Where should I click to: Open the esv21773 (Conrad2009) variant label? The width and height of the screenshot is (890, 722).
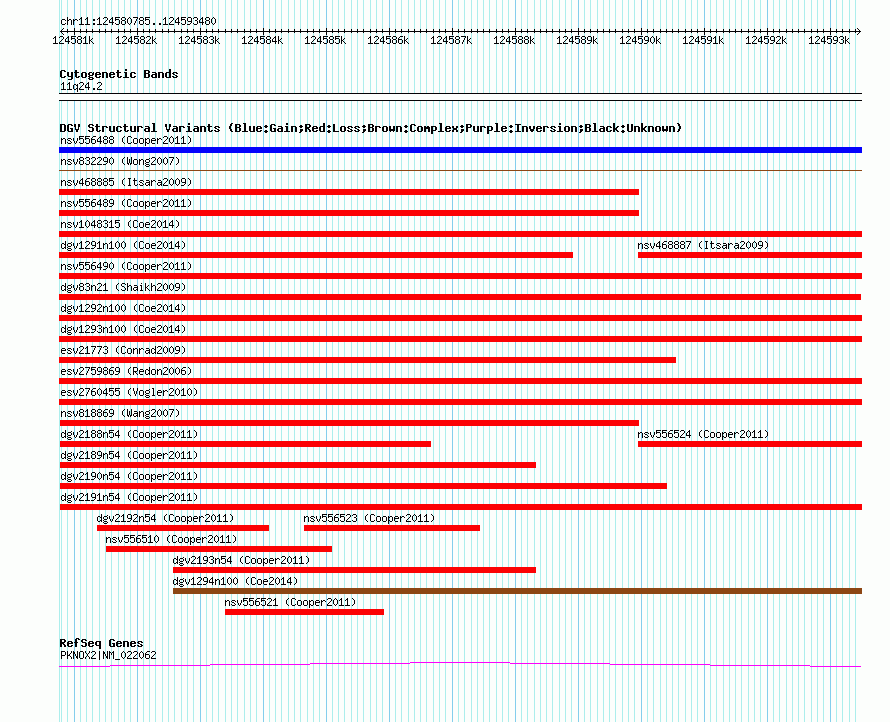(x=123, y=350)
